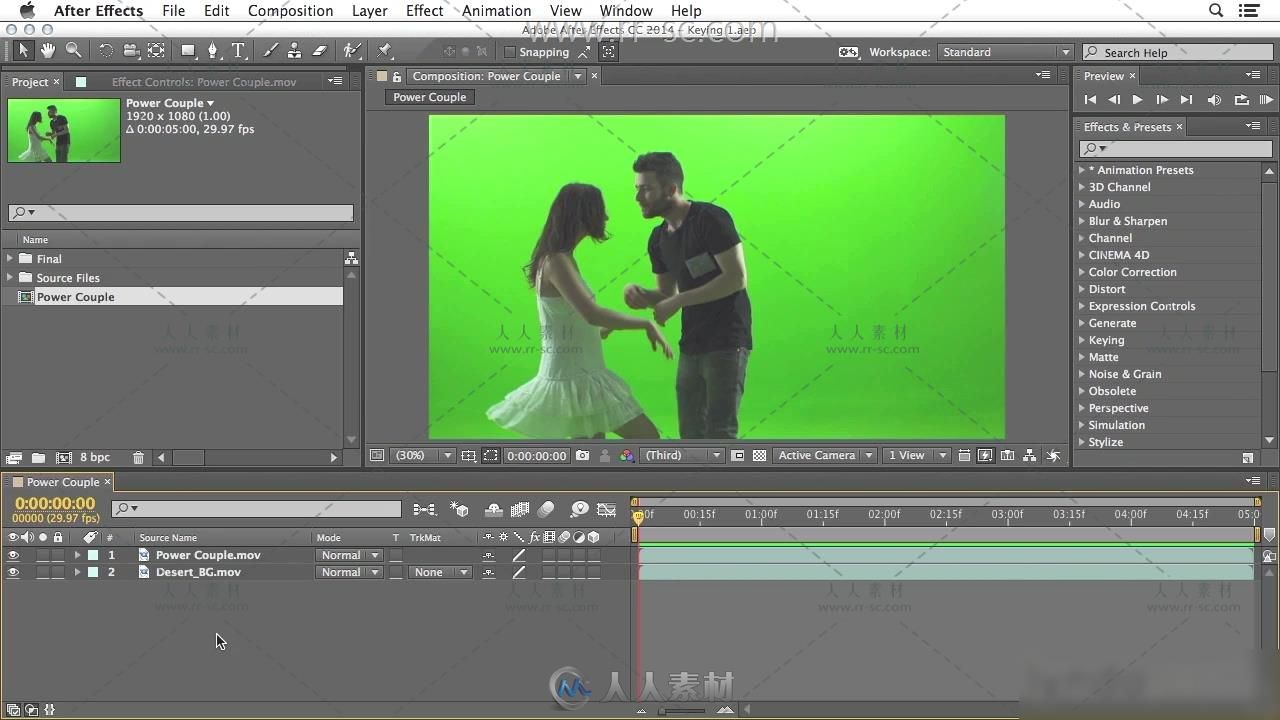Open the 1 View layout dropdown
Screen dimensions: 1280x720
(916, 455)
